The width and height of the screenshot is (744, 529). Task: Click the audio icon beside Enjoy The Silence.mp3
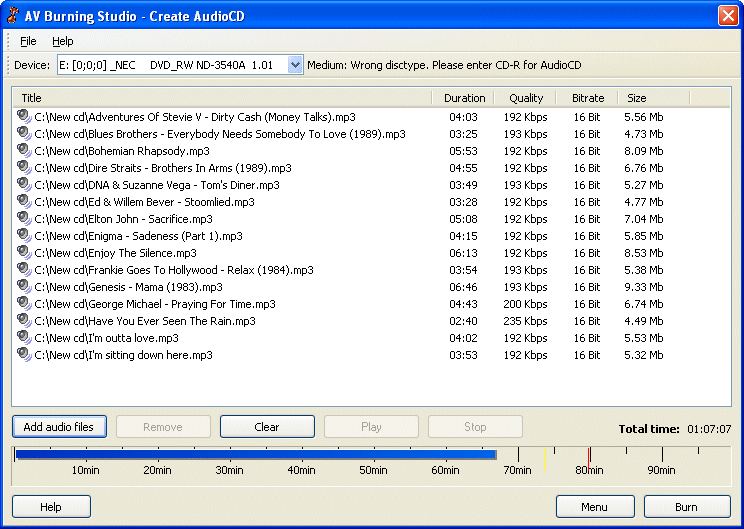click(24, 253)
